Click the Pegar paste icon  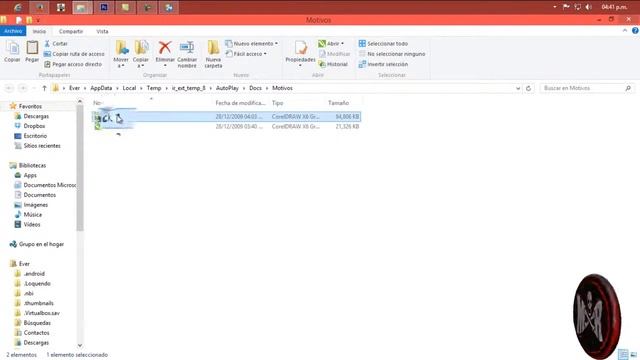point(32,48)
